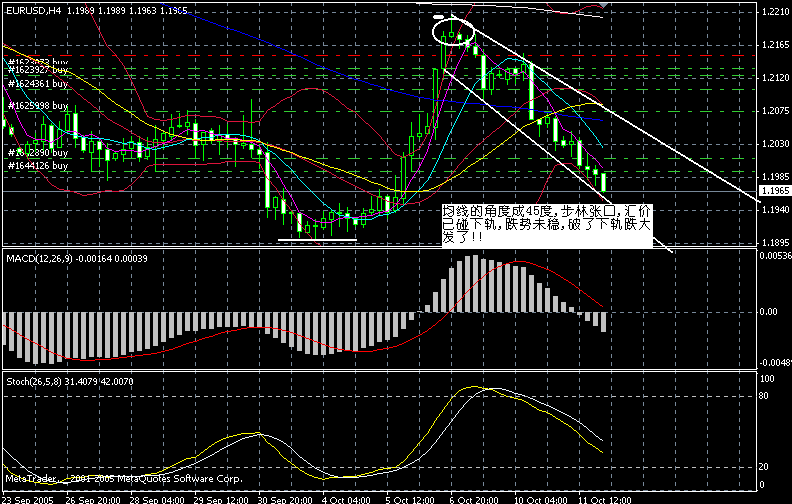
Task: Click the 1.1940 price axis label
Action: (x=775, y=210)
